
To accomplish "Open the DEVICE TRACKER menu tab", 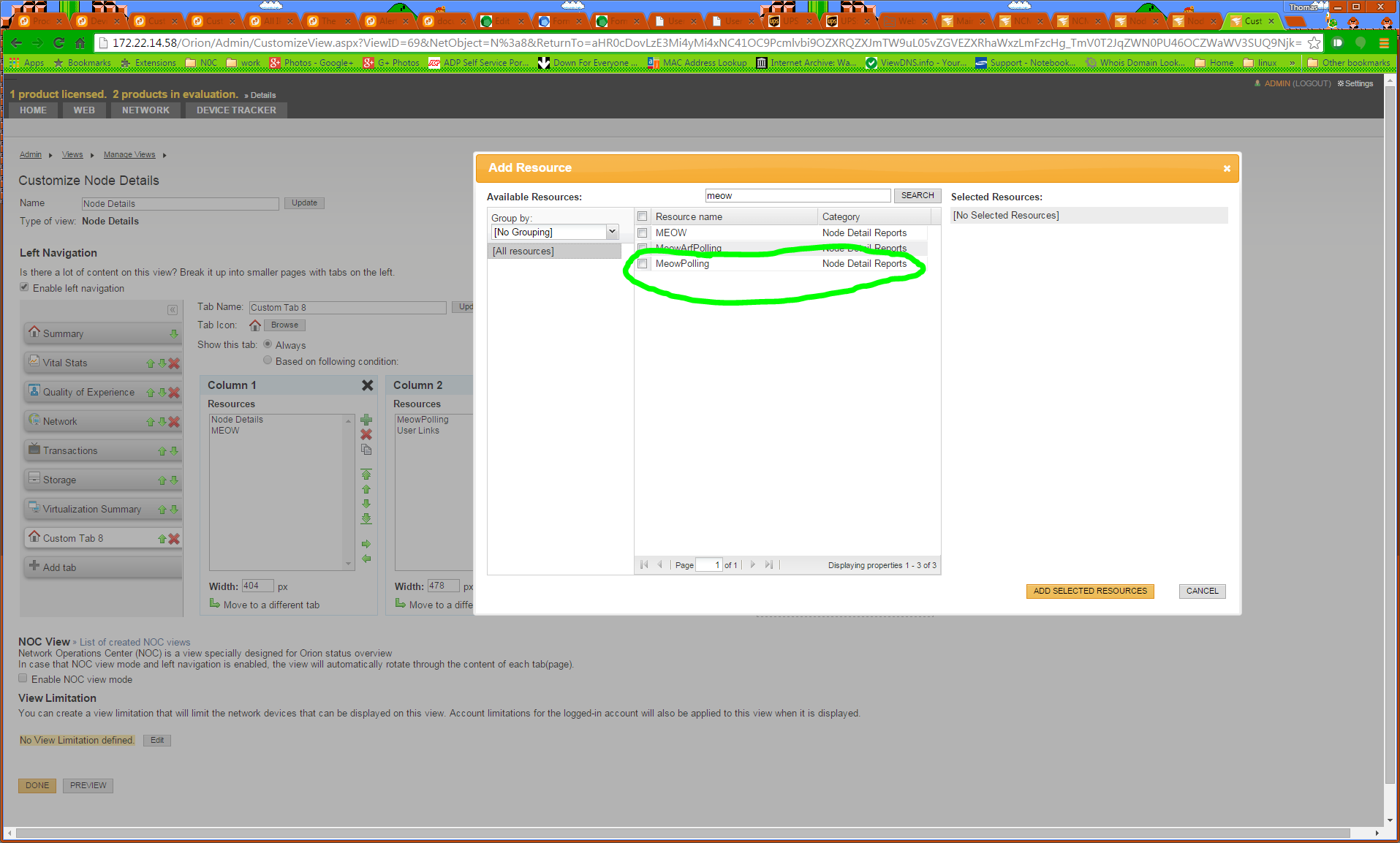I will [x=236, y=110].
